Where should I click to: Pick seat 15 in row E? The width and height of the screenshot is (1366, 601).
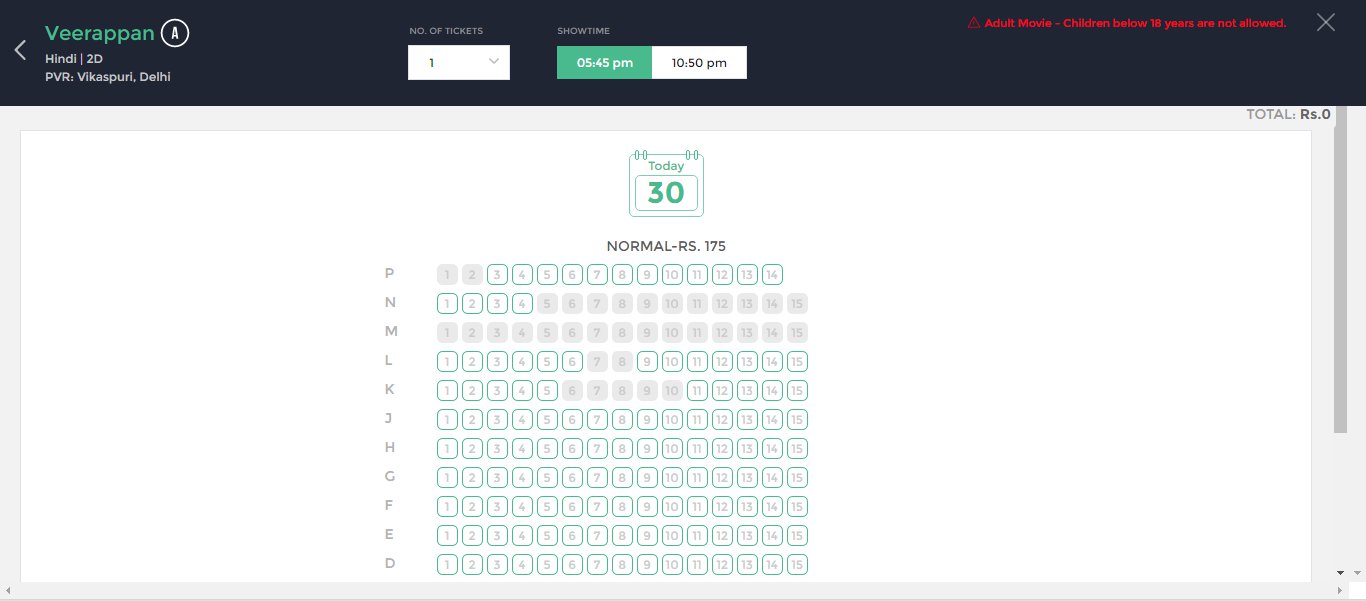tap(797, 535)
